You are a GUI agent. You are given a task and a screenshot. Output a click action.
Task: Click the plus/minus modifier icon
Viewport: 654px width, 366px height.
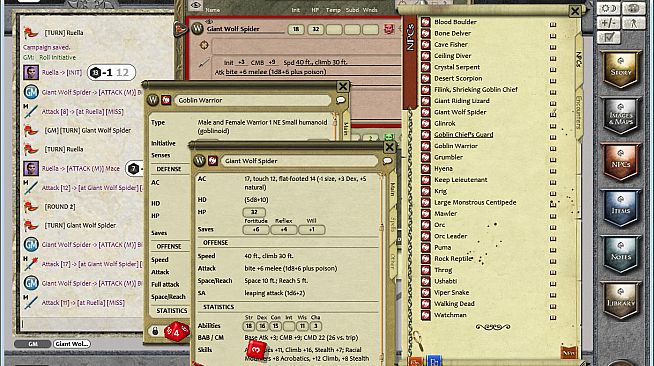coord(609,23)
